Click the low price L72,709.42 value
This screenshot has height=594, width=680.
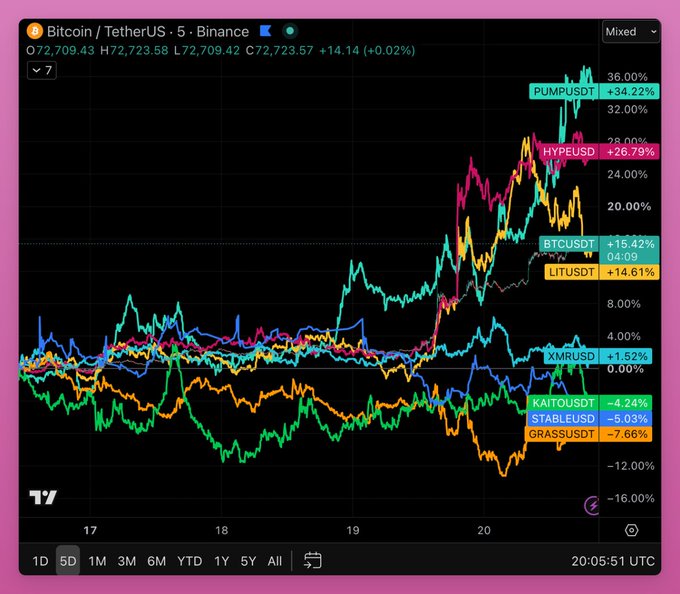(206, 50)
